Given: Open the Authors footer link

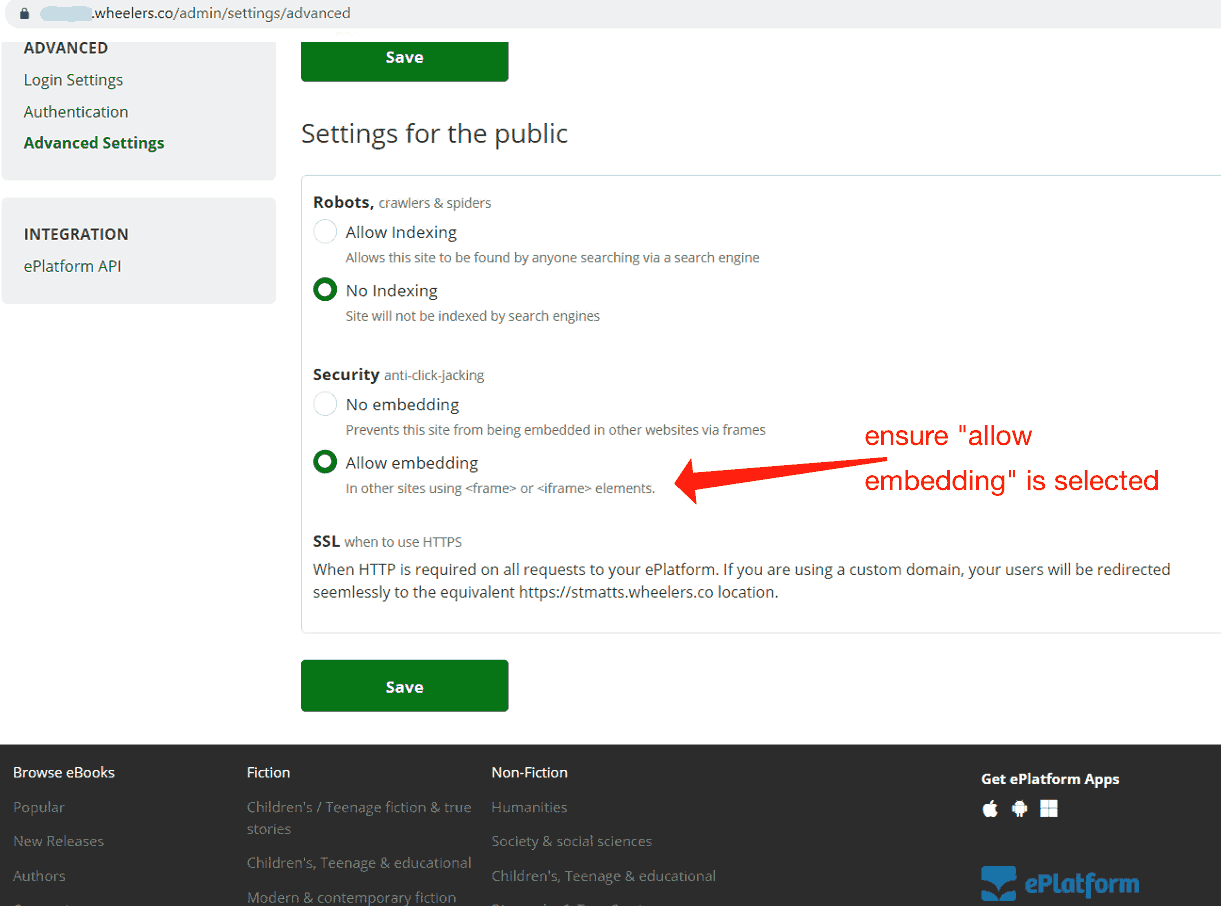Looking at the screenshot, I should (x=39, y=876).
